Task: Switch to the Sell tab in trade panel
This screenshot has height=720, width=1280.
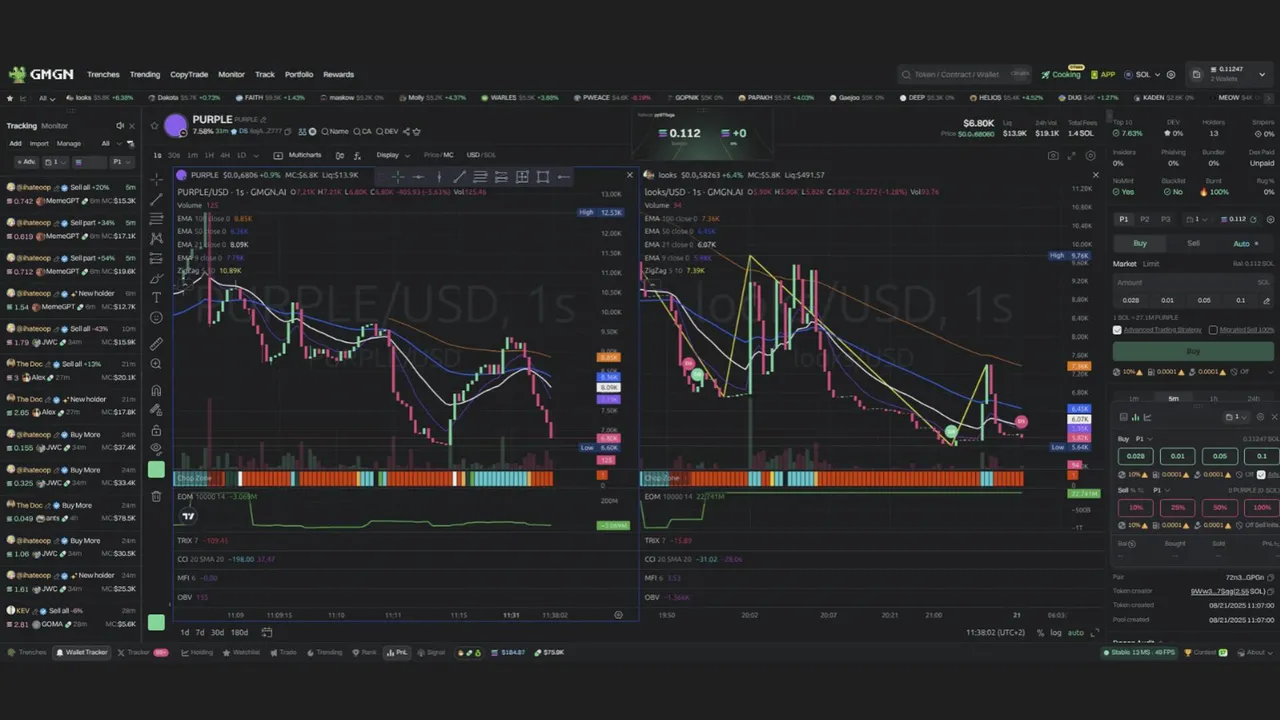Action: click(x=1193, y=243)
